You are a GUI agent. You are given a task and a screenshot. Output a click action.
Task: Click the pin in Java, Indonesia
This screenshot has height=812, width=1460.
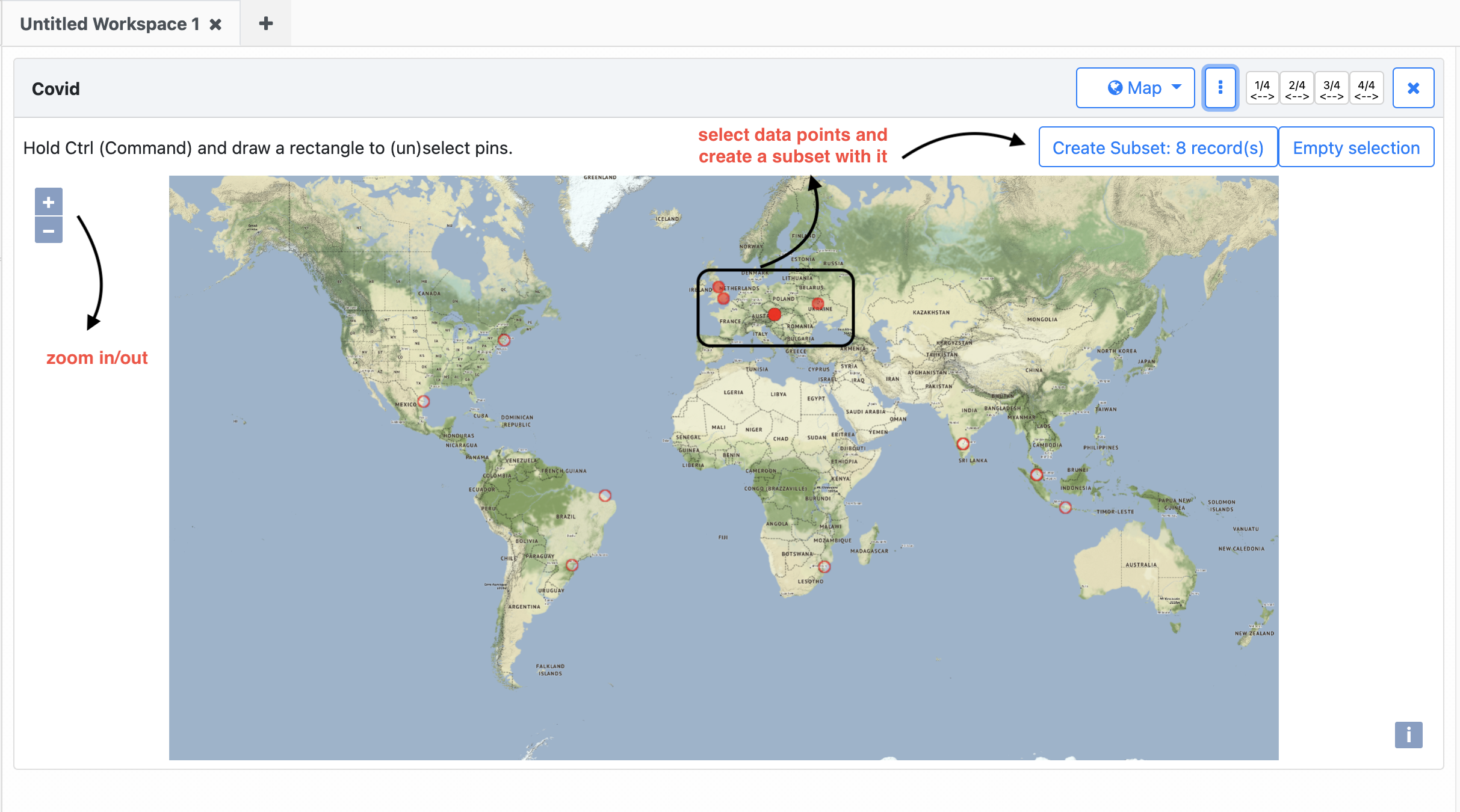(1065, 508)
